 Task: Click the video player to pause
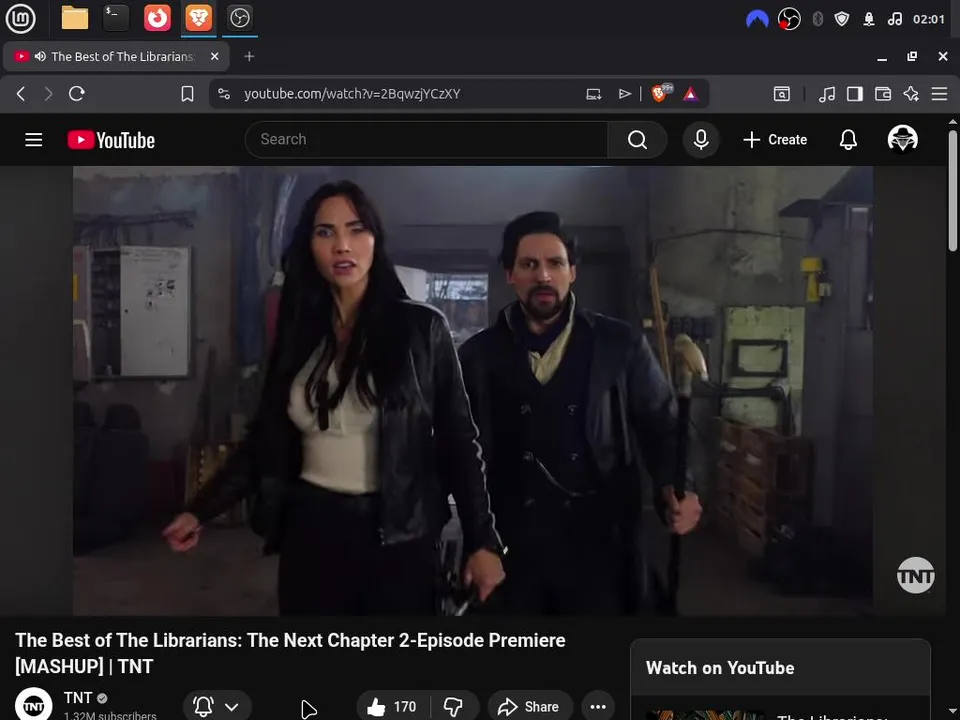(x=473, y=391)
